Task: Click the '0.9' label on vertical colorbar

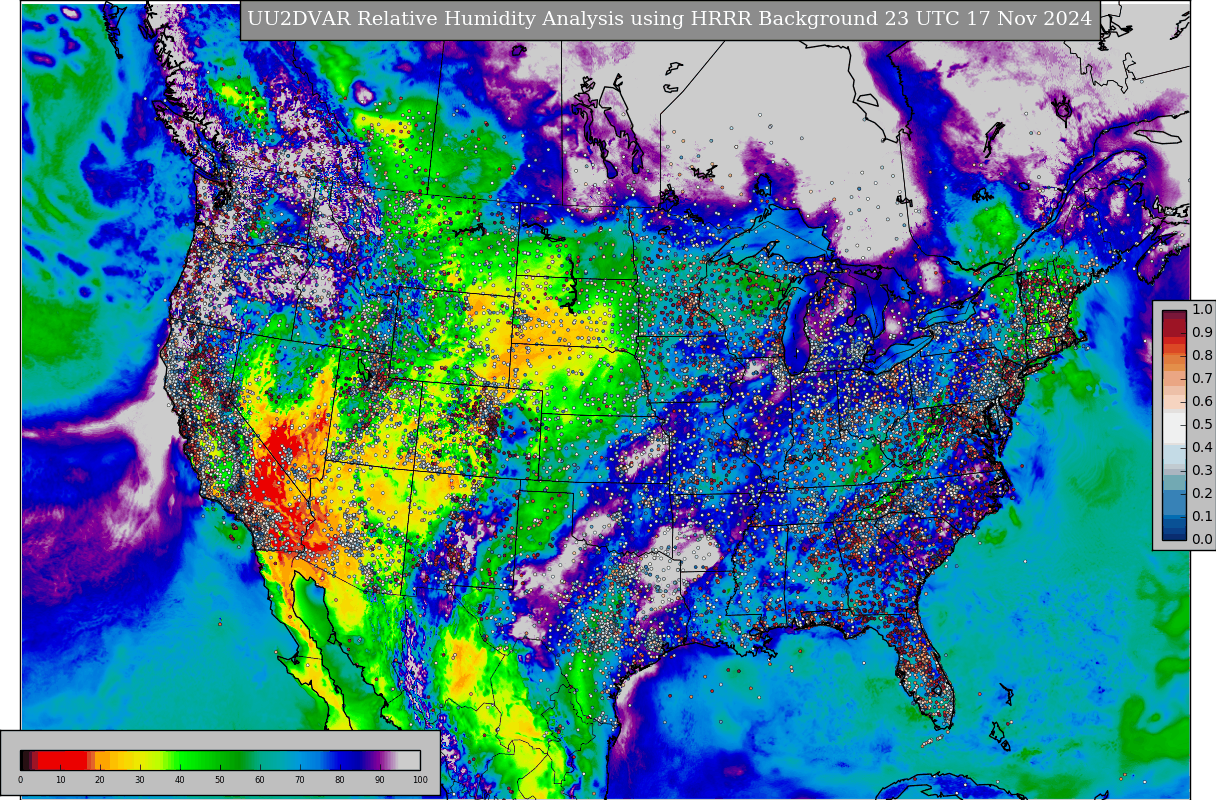Action: pos(1202,333)
